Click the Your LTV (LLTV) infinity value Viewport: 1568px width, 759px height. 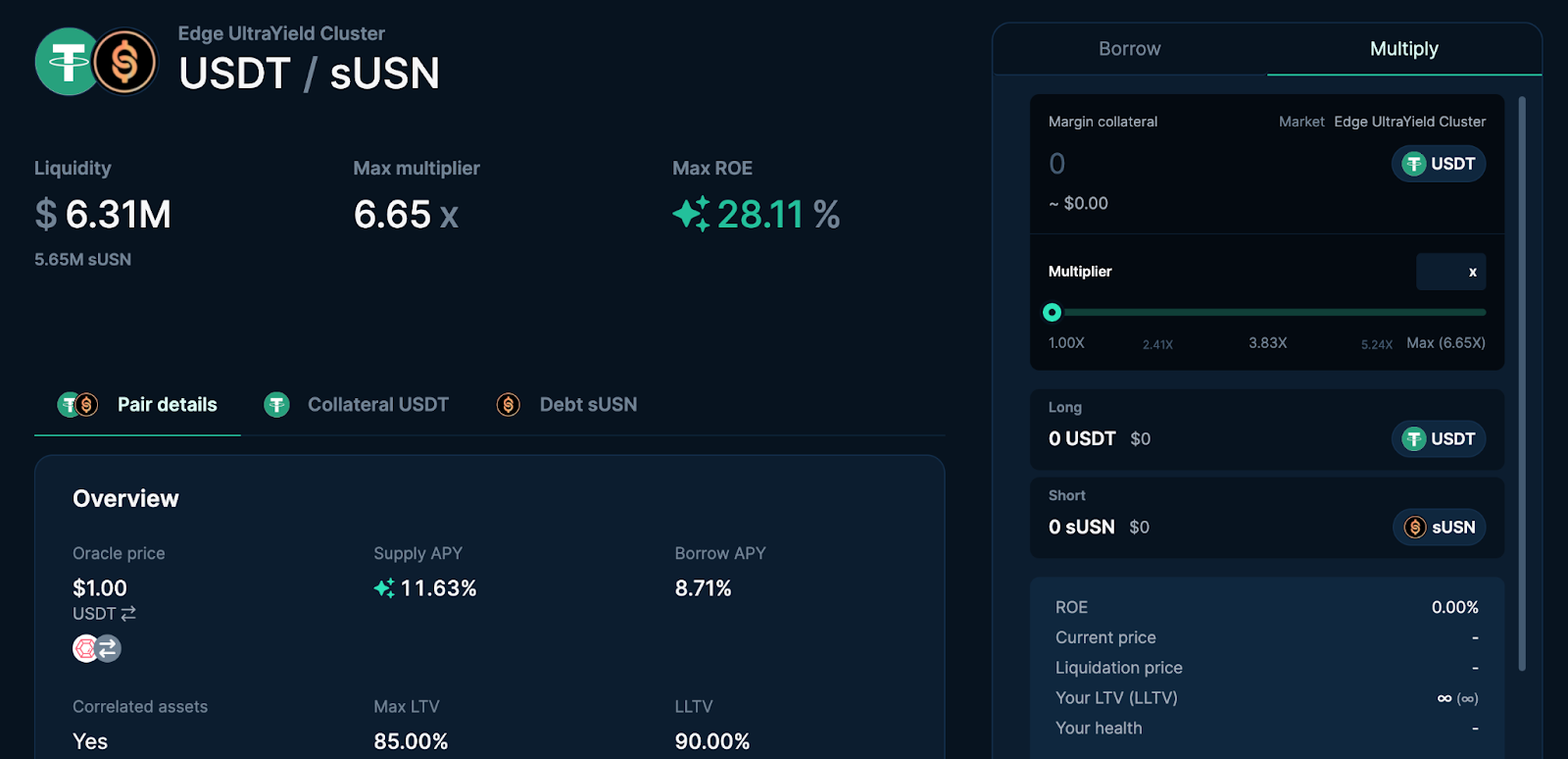click(1457, 698)
